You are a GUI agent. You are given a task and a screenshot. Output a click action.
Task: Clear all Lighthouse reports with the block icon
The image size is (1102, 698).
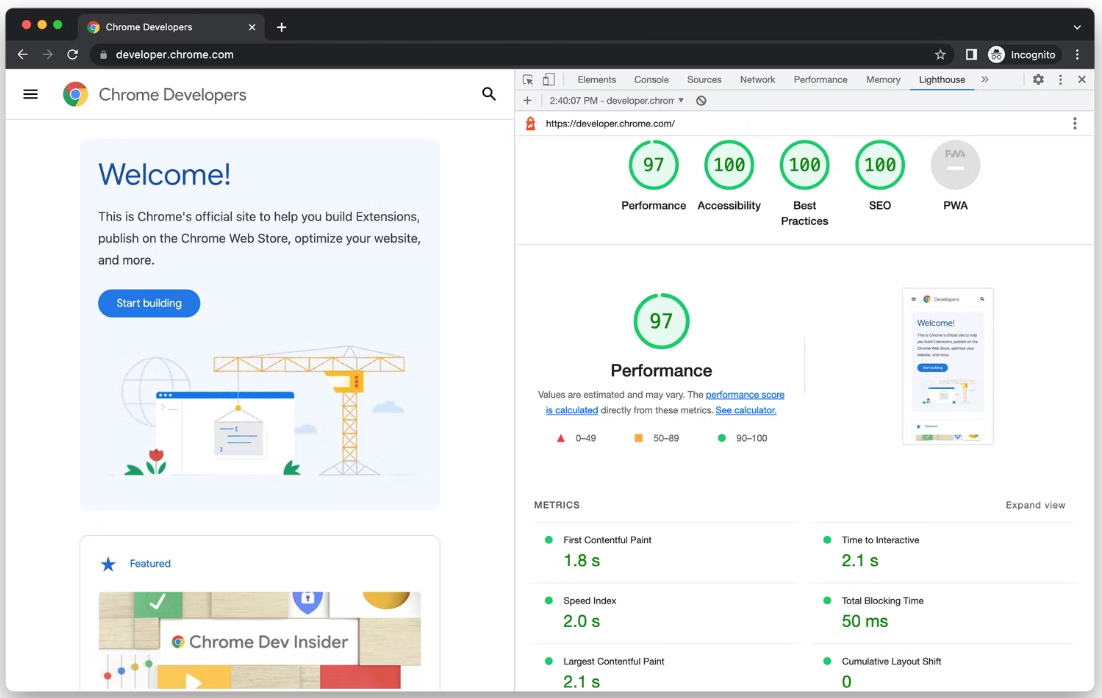(701, 100)
